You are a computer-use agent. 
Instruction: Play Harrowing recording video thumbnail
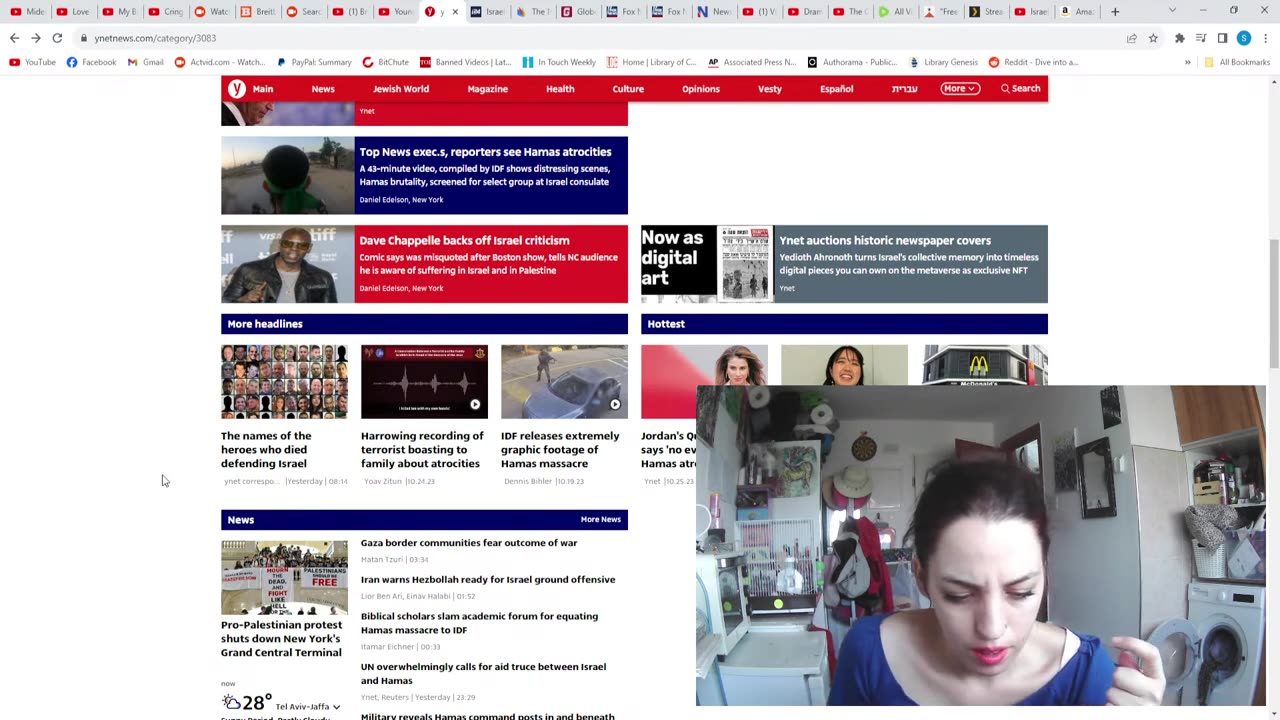tap(424, 382)
